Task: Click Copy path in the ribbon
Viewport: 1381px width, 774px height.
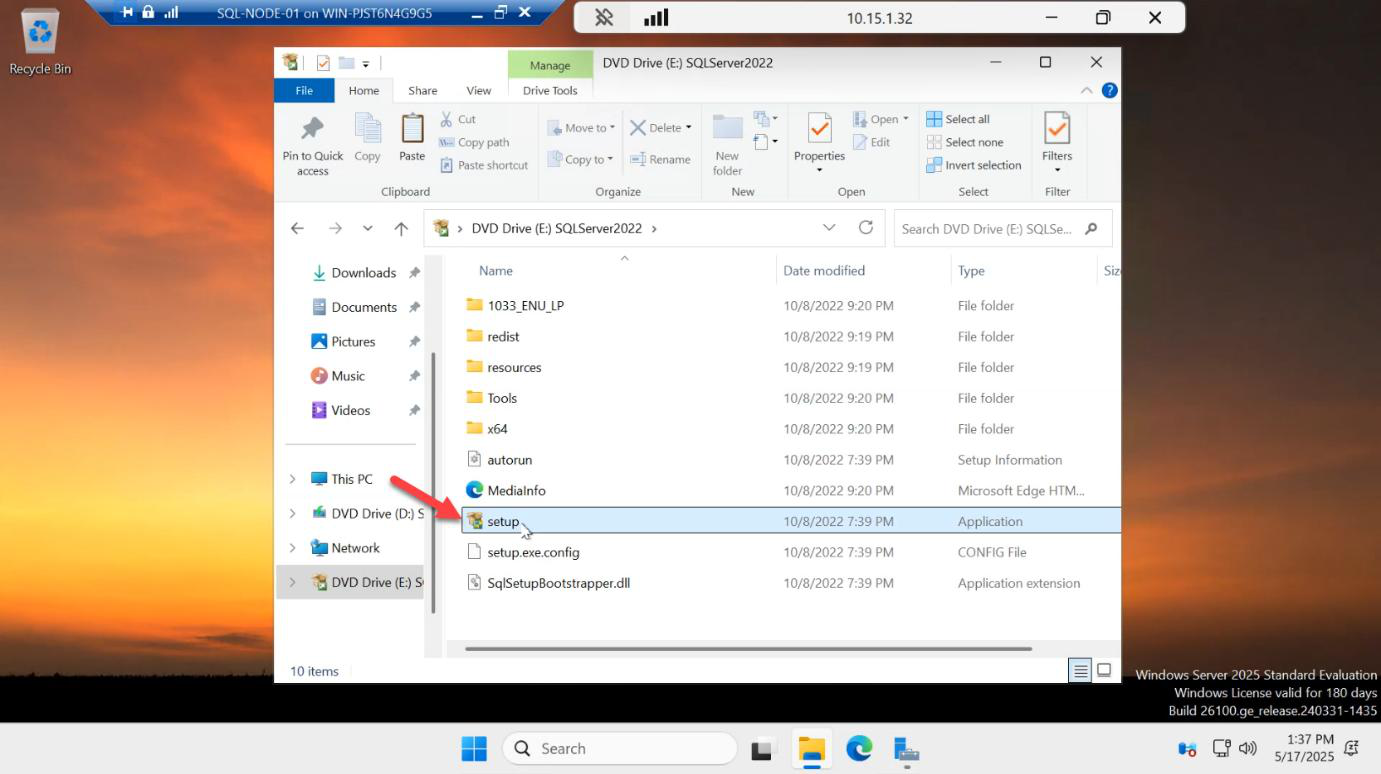Action: 475,142
